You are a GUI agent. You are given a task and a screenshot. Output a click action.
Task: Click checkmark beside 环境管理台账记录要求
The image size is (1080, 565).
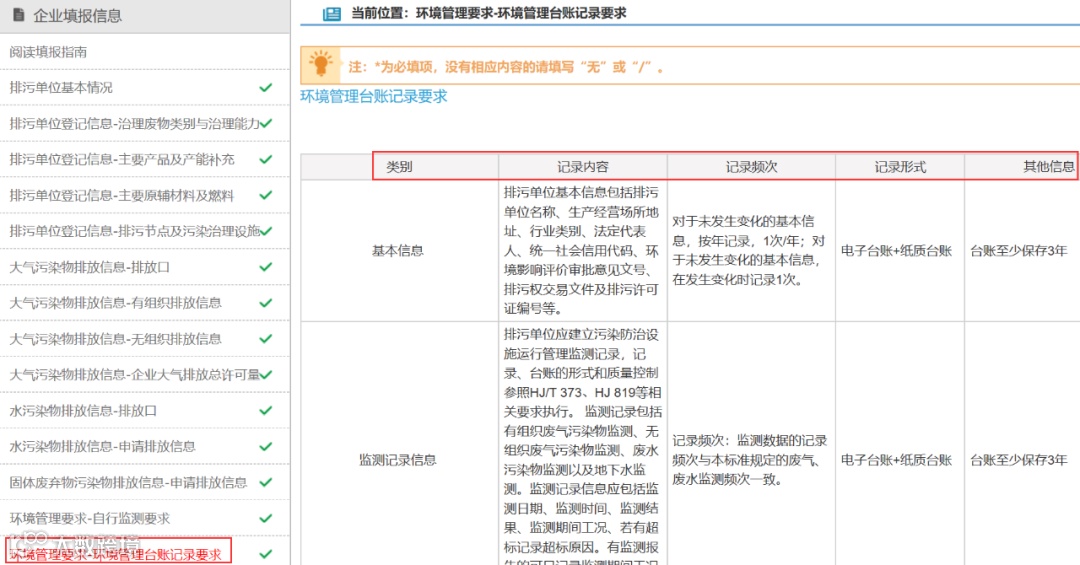pos(266,554)
